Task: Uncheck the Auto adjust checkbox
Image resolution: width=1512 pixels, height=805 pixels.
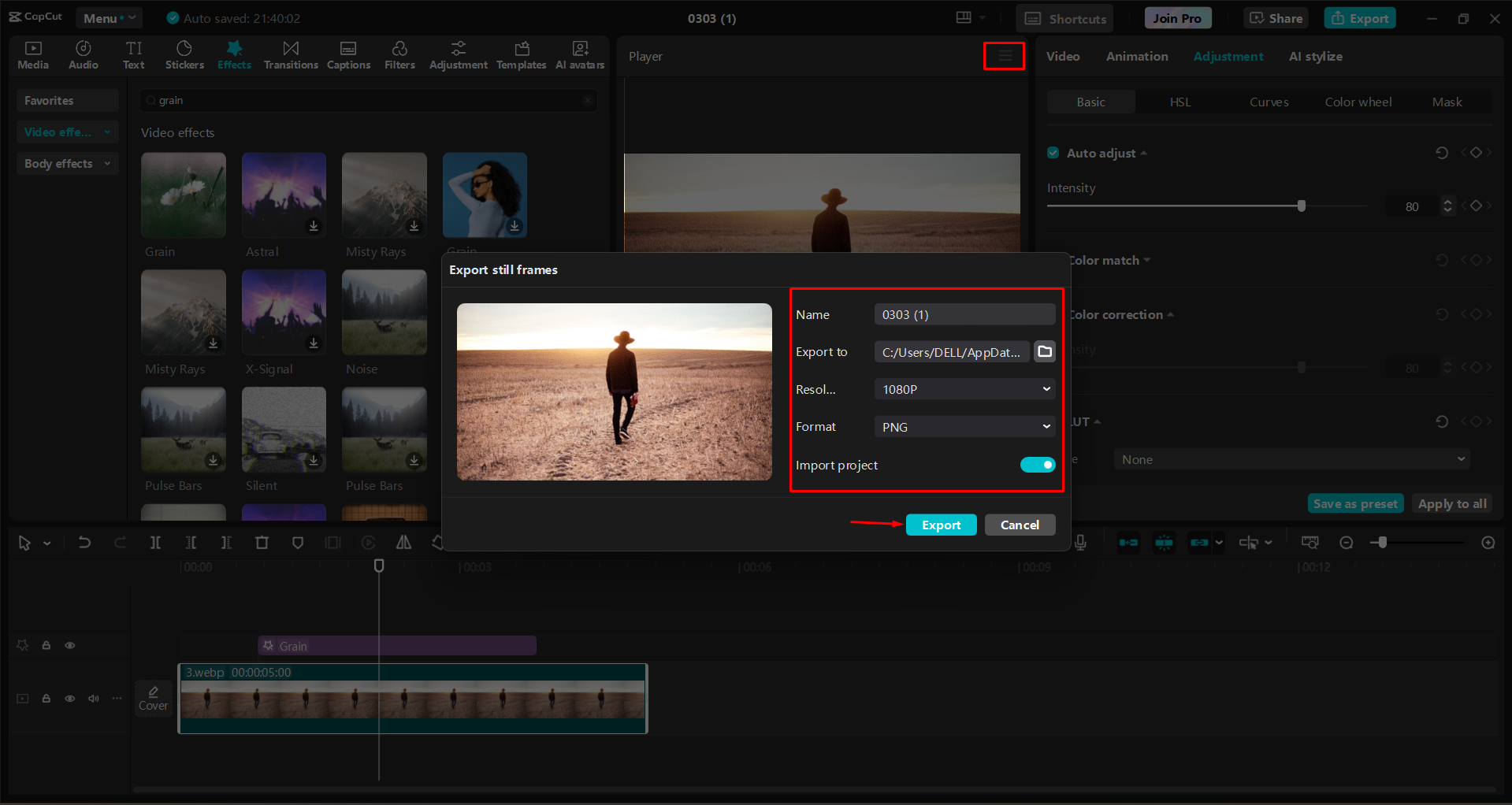Action: [x=1053, y=153]
